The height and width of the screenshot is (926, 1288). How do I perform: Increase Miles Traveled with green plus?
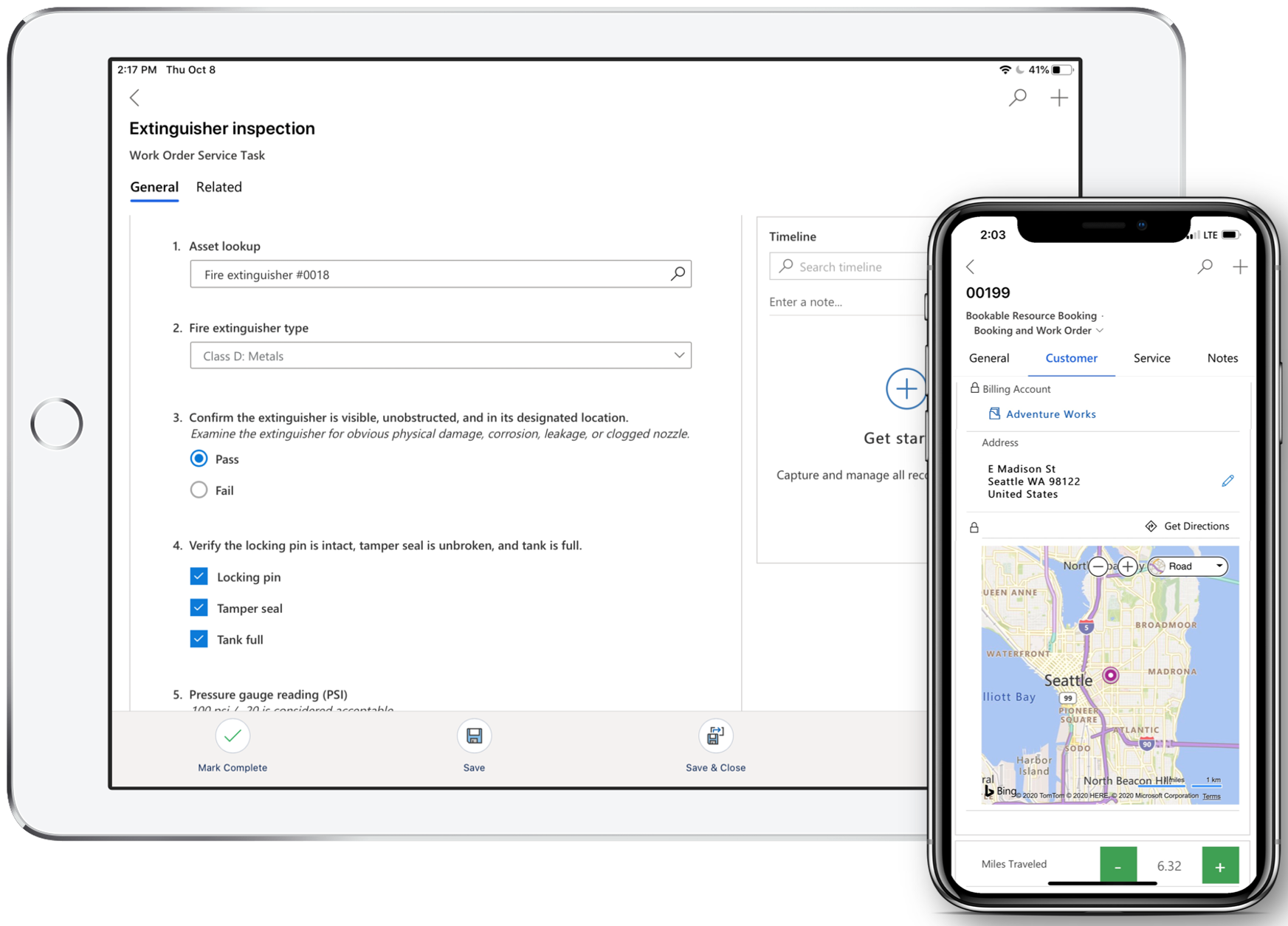(1220, 866)
